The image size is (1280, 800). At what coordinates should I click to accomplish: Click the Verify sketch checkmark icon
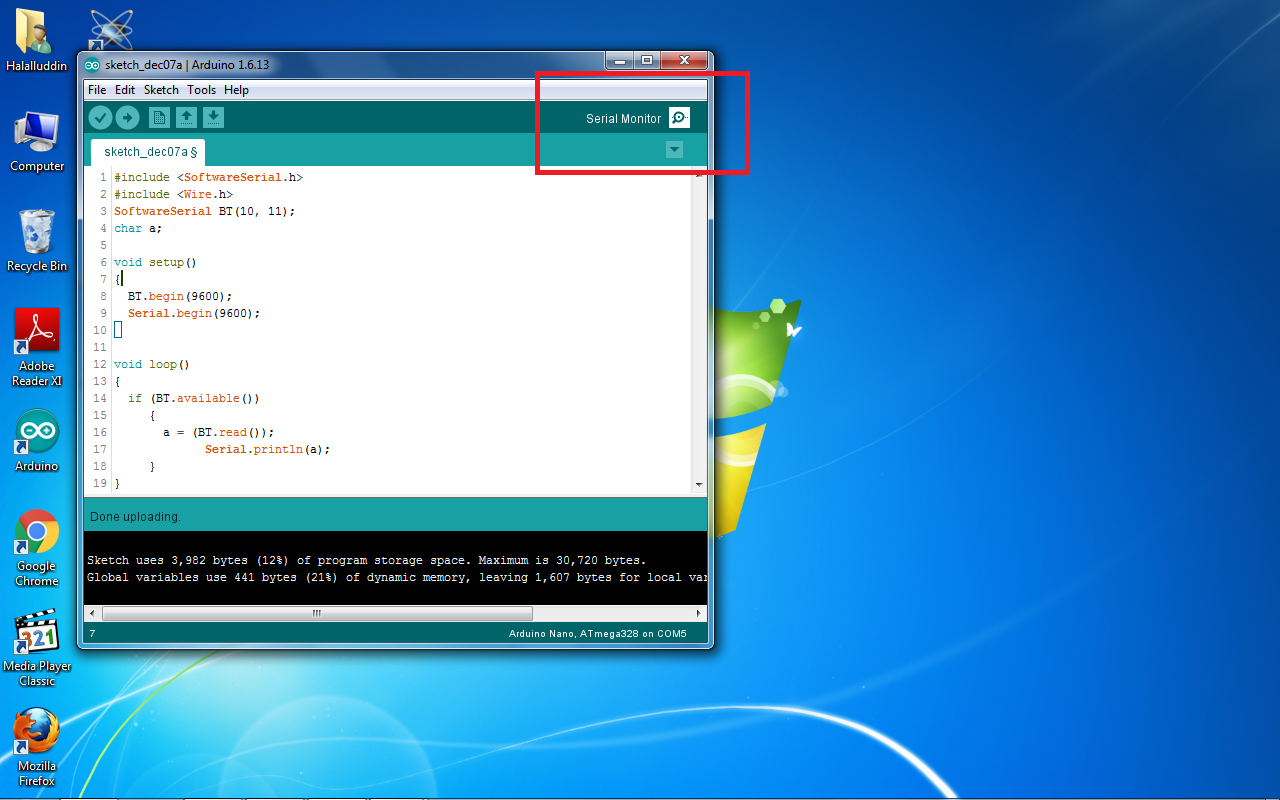[100, 117]
